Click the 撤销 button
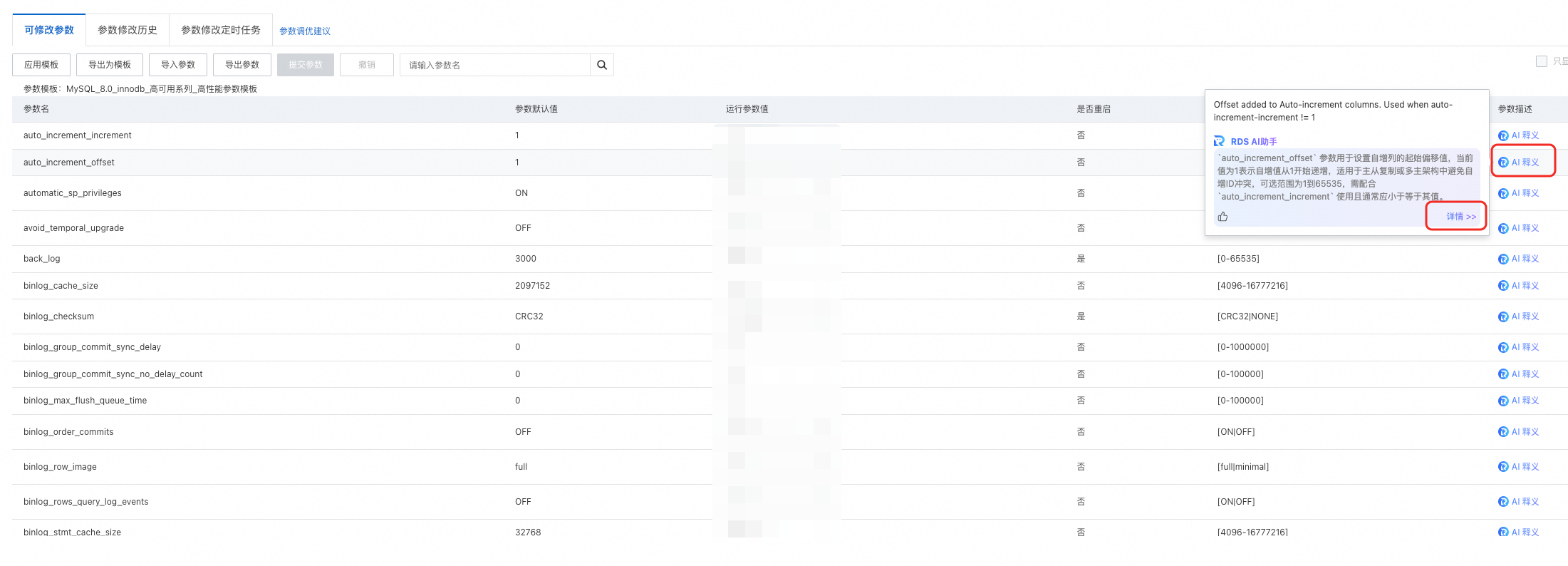The width and height of the screenshot is (1568, 566). (x=367, y=65)
